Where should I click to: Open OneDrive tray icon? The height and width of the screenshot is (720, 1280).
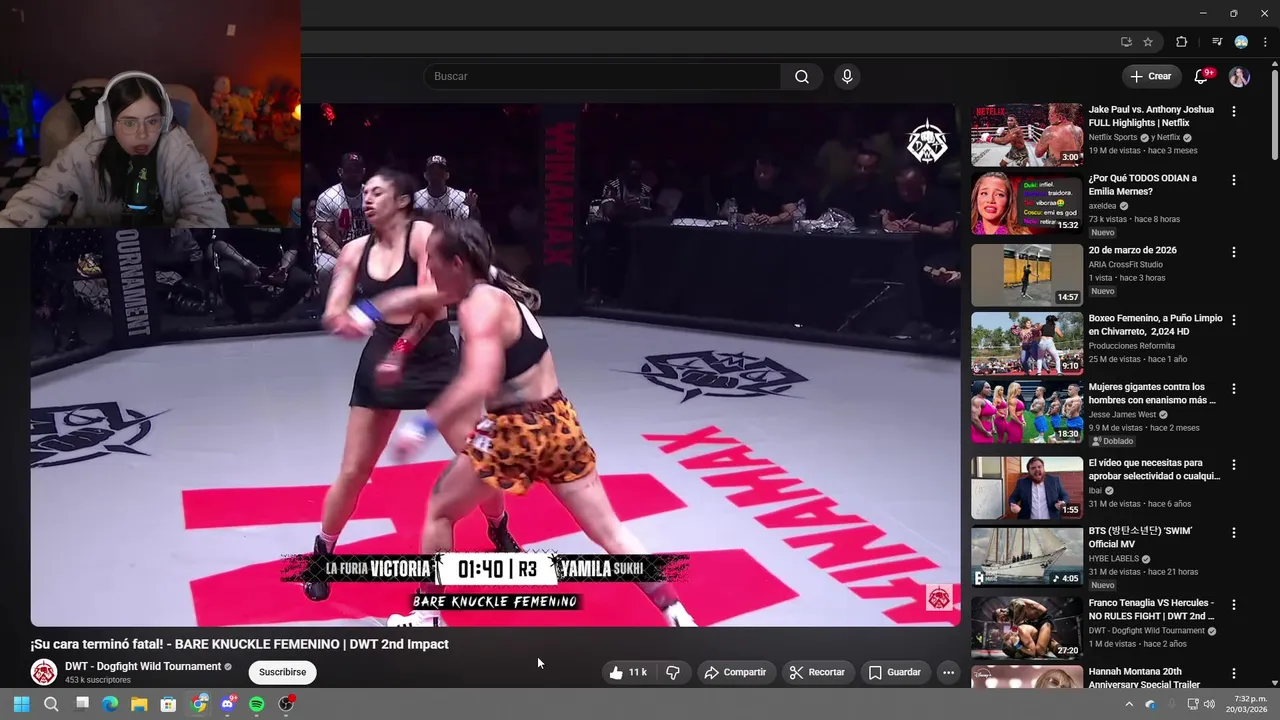coord(1151,704)
